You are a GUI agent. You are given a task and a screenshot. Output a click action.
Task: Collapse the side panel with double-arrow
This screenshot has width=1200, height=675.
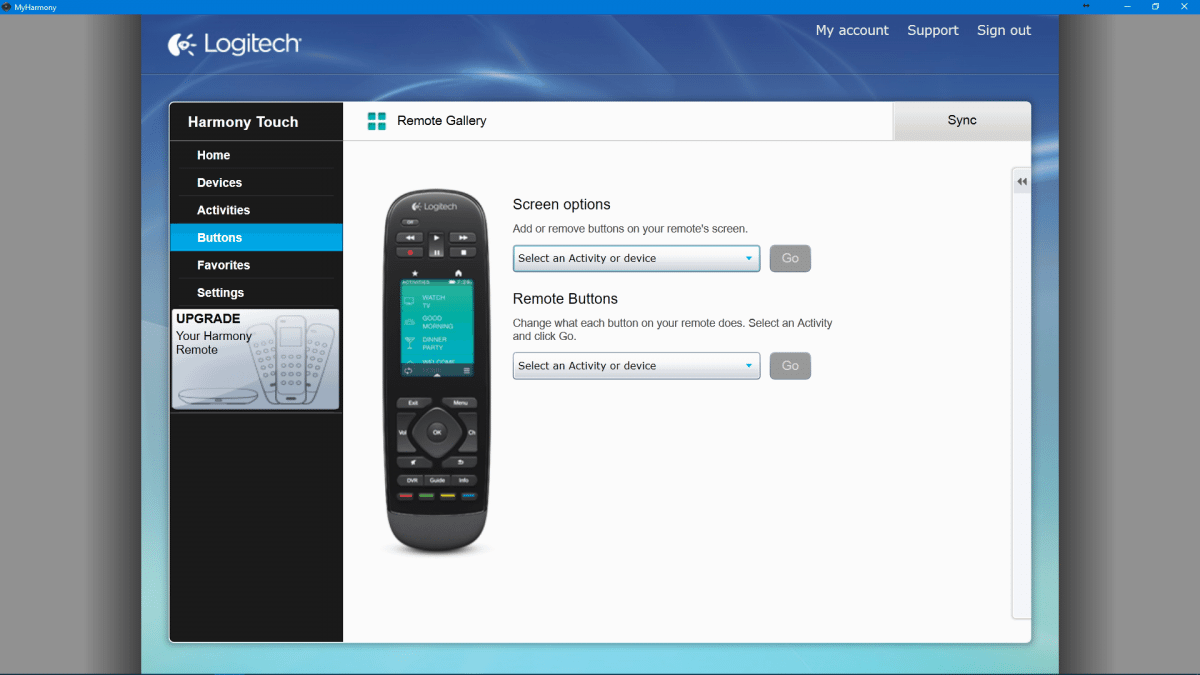1021,182
